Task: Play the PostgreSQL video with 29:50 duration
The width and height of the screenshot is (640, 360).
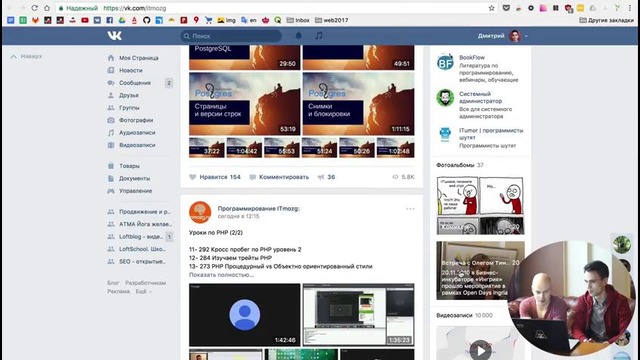Action: coord(244,58)
